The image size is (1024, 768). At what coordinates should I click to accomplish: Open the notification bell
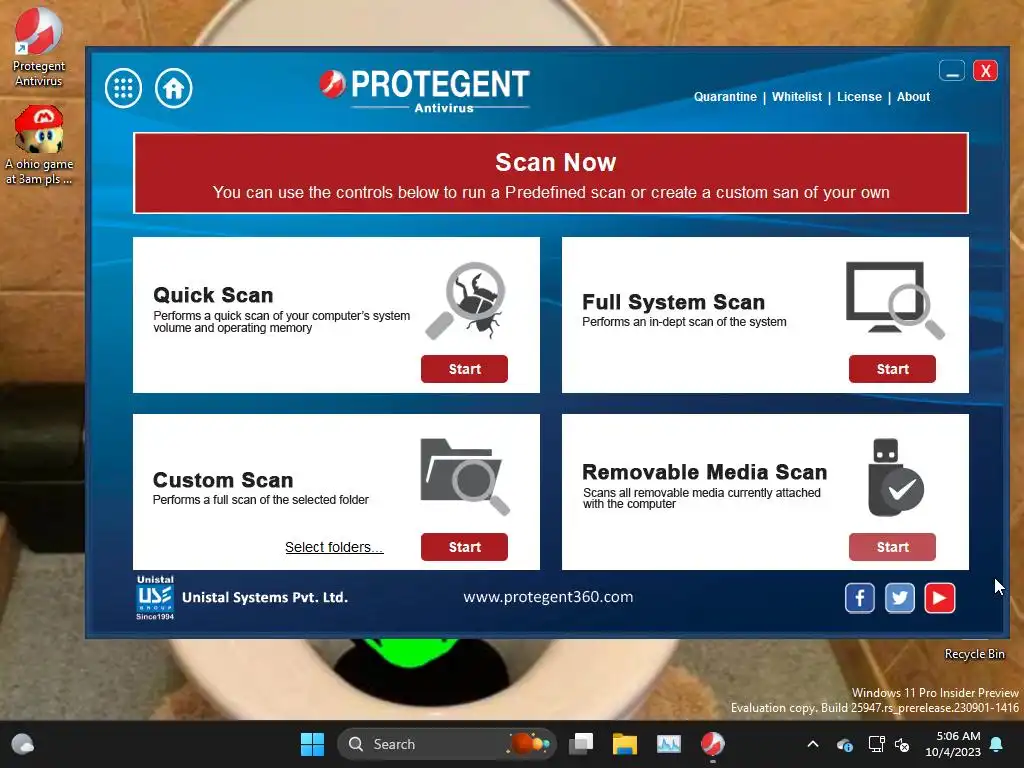click(997, 744)
